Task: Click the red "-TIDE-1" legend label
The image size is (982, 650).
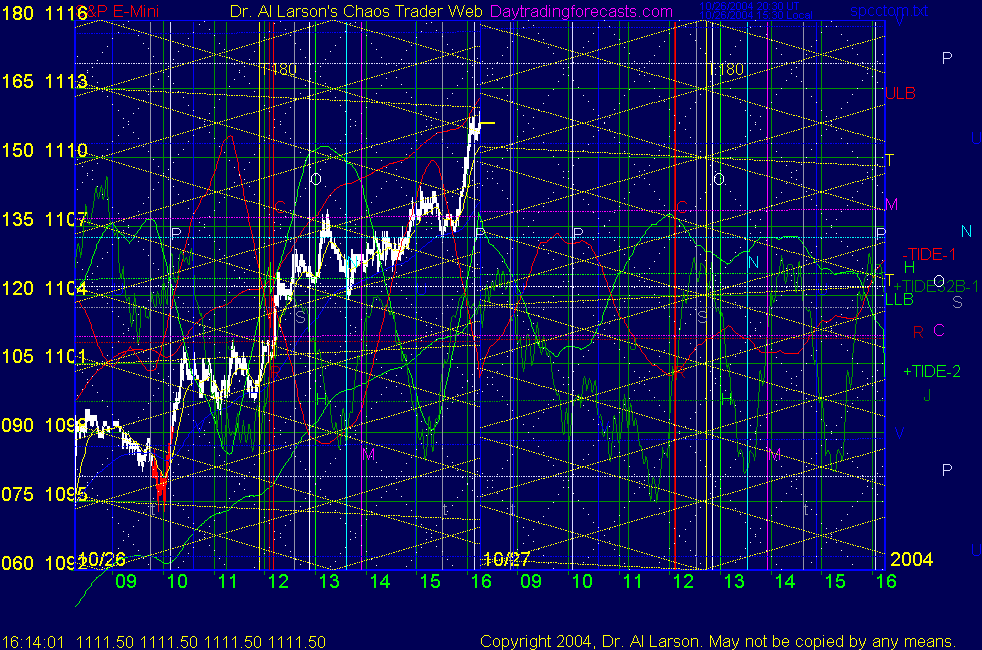Action: [929, 254]
